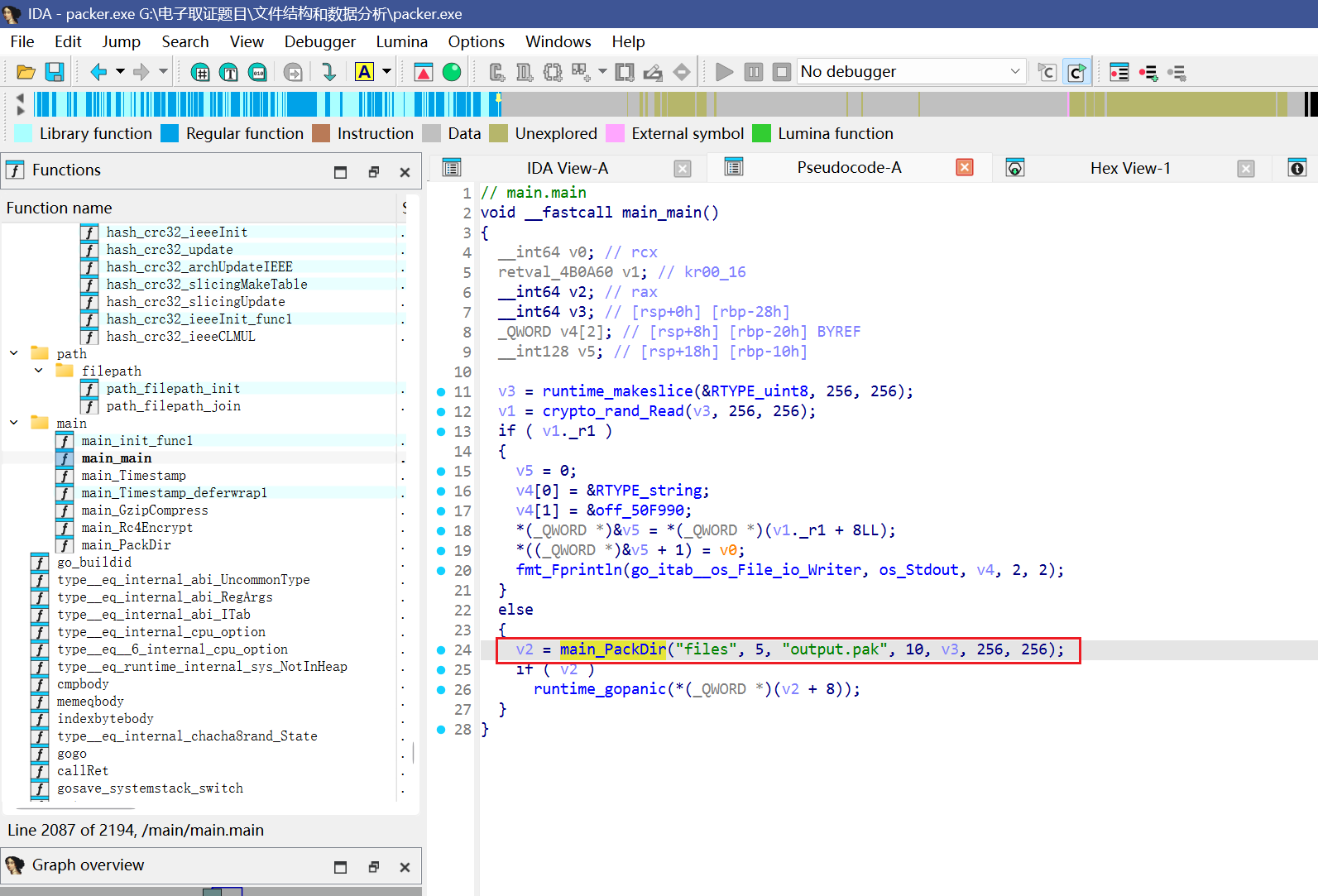Click the yellow A text toolbar icon
The width and height of the screenshot is (1318, 896).
pyautogui.click(x=364, y=72)
